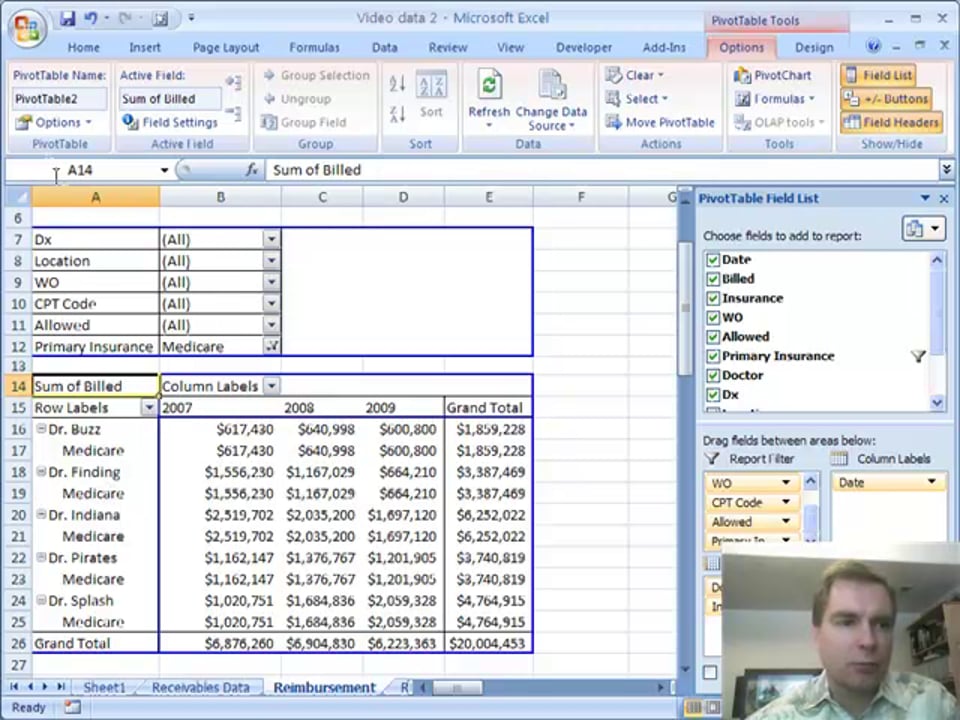Click macro record status bar icon
960x720 pixels.
coord(72,707)
